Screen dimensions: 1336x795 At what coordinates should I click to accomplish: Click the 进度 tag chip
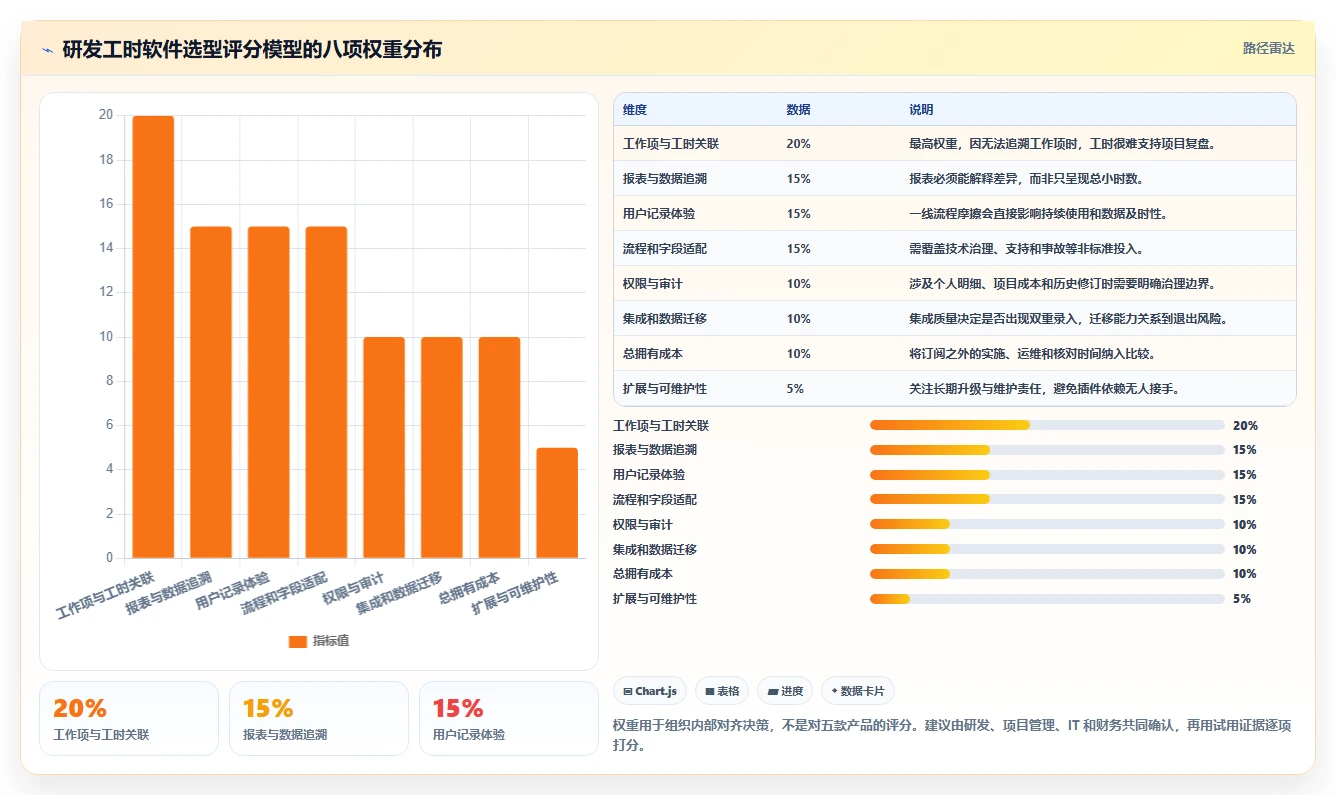[x=785, y=691]
